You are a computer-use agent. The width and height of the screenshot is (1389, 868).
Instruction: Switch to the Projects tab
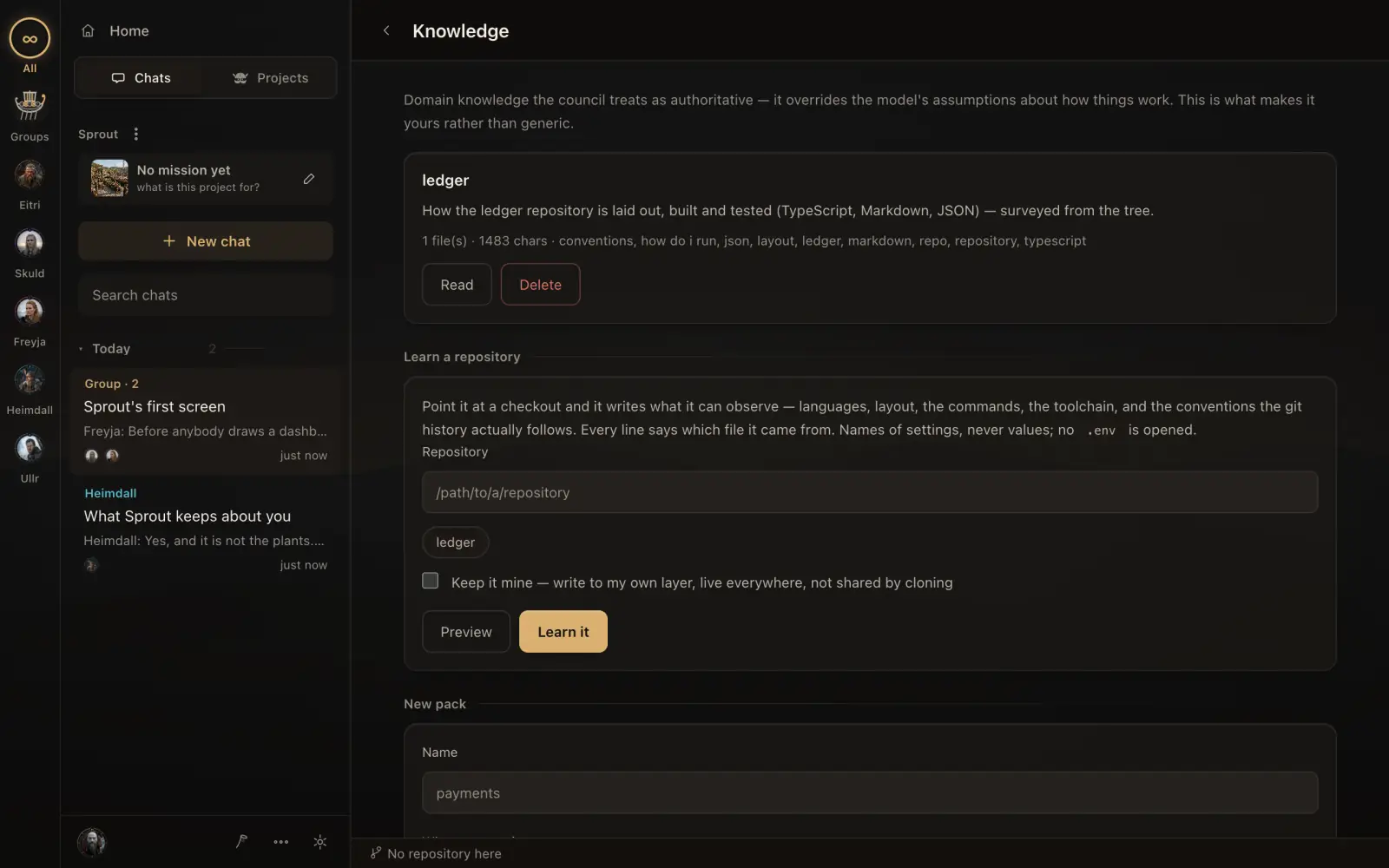point(270,78)
